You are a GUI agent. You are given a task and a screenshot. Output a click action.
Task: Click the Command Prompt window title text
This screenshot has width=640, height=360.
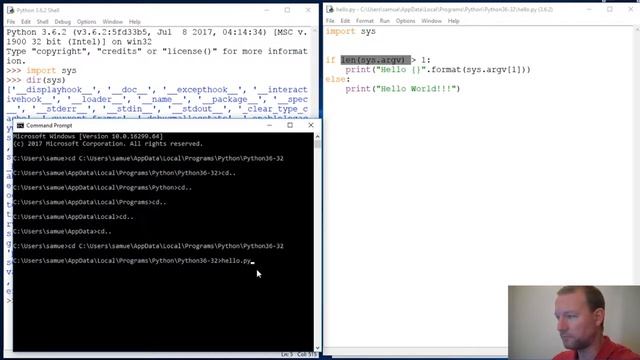(x=49, y=125)
